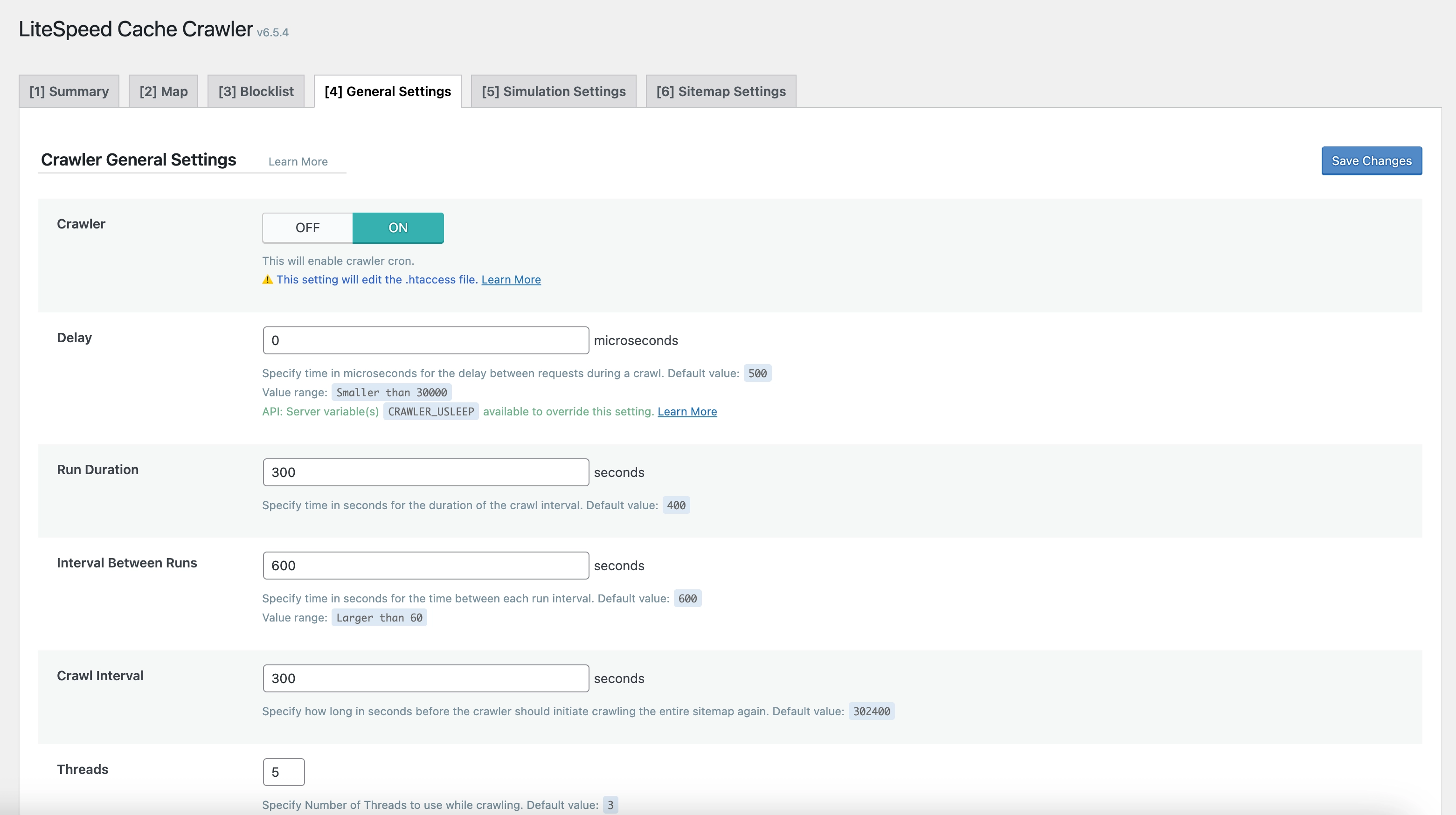Switch to the [2] Map tab
Screen dimensions: 1456x815
tap(163, 91)
